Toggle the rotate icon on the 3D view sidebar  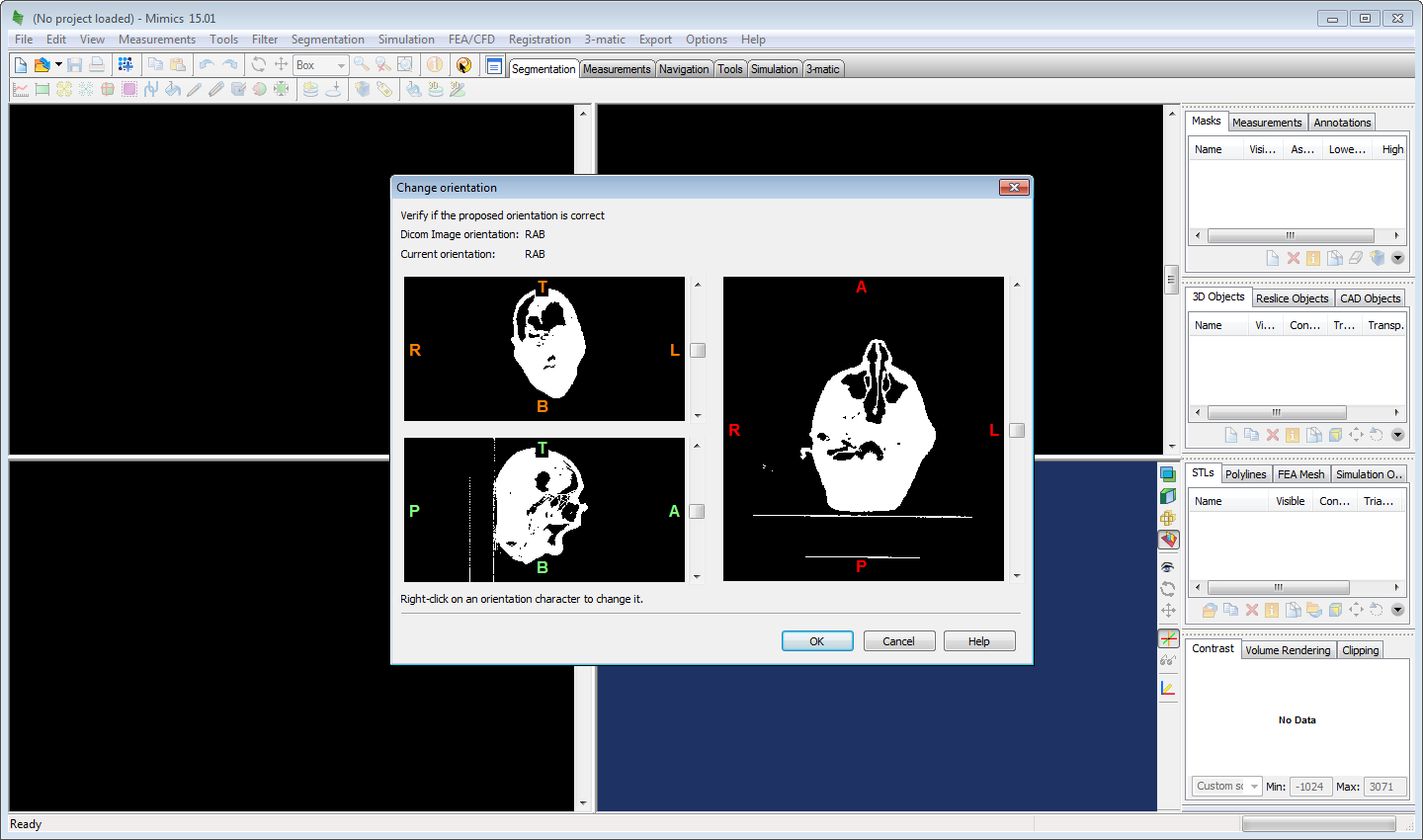pyautogui.click(x=1168, y=589)
